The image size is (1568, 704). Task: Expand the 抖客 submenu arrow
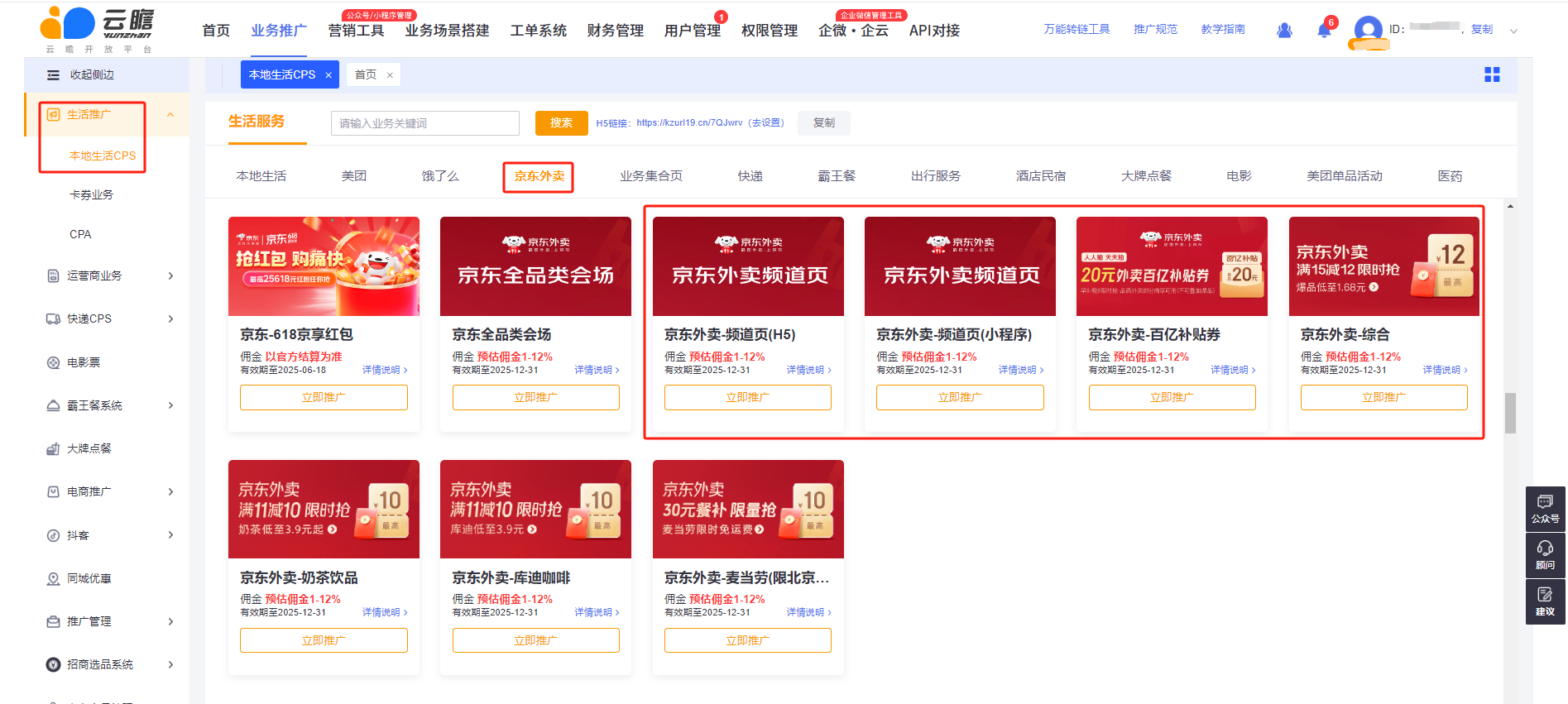tap(170, 535)
